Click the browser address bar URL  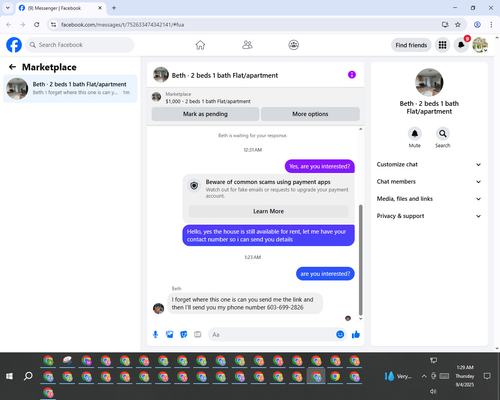(122, 25)
